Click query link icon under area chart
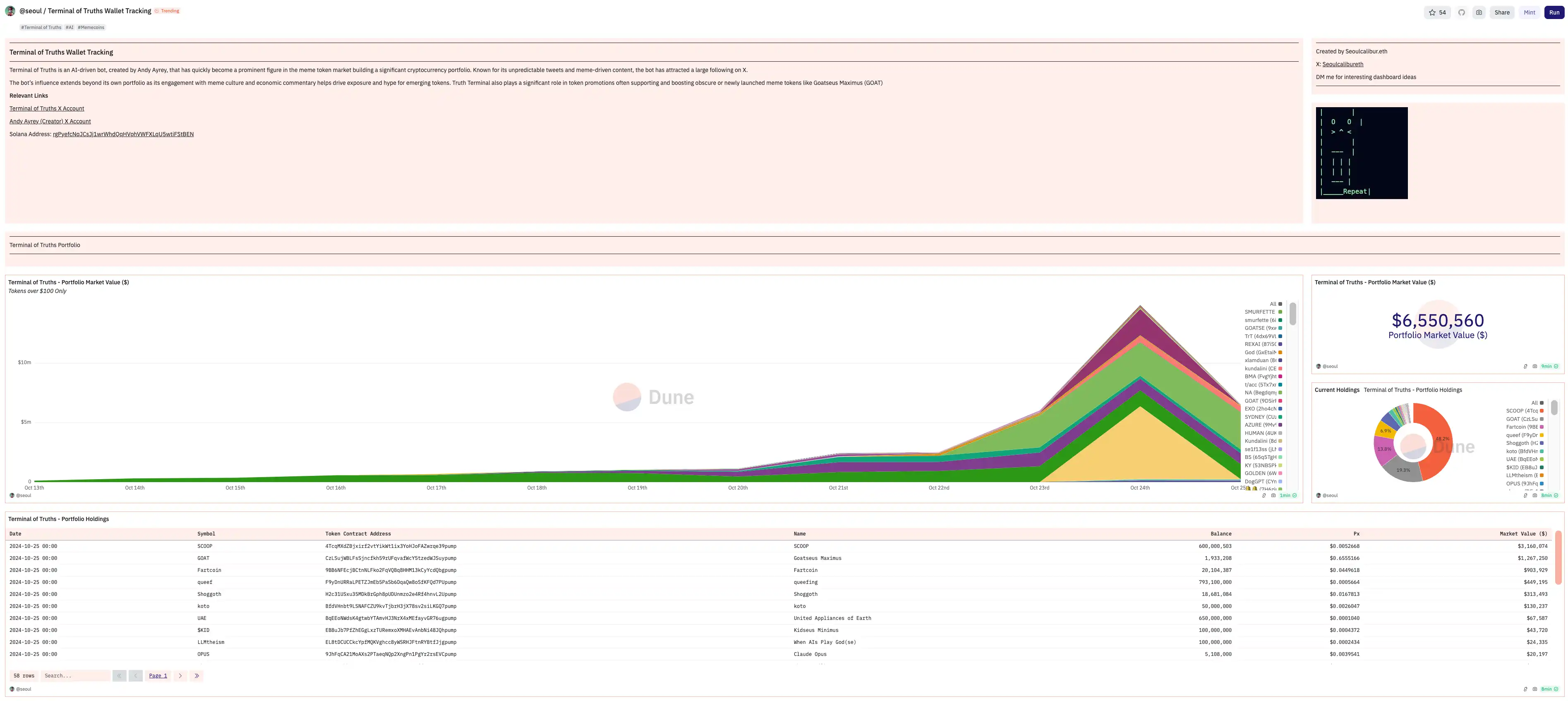The height and width of the screenshot is (701, 1568). (x=1264, y=495)
